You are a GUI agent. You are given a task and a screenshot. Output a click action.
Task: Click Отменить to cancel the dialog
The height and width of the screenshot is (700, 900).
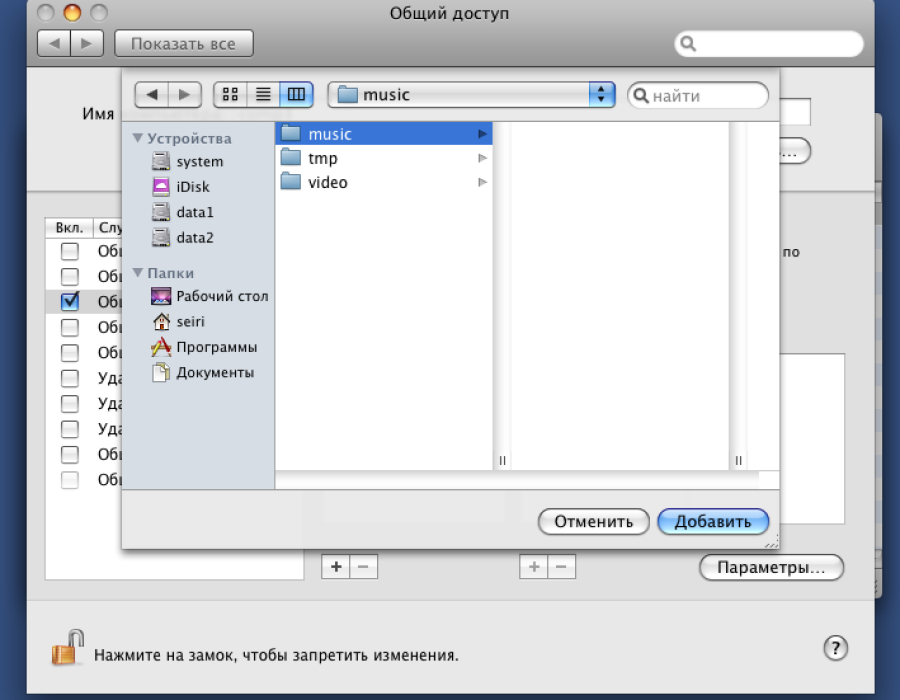pos(593,522)
